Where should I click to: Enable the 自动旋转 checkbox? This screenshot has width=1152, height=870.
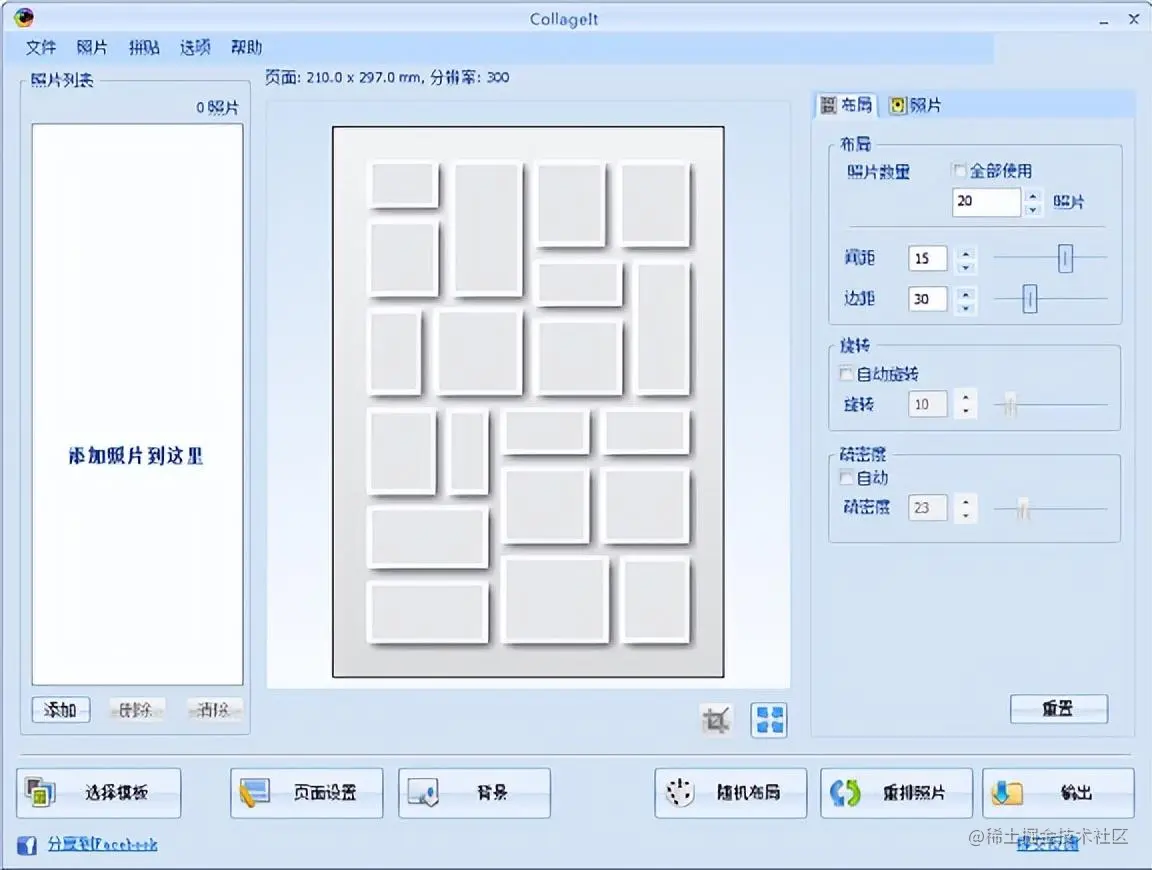tap(846, 373)
